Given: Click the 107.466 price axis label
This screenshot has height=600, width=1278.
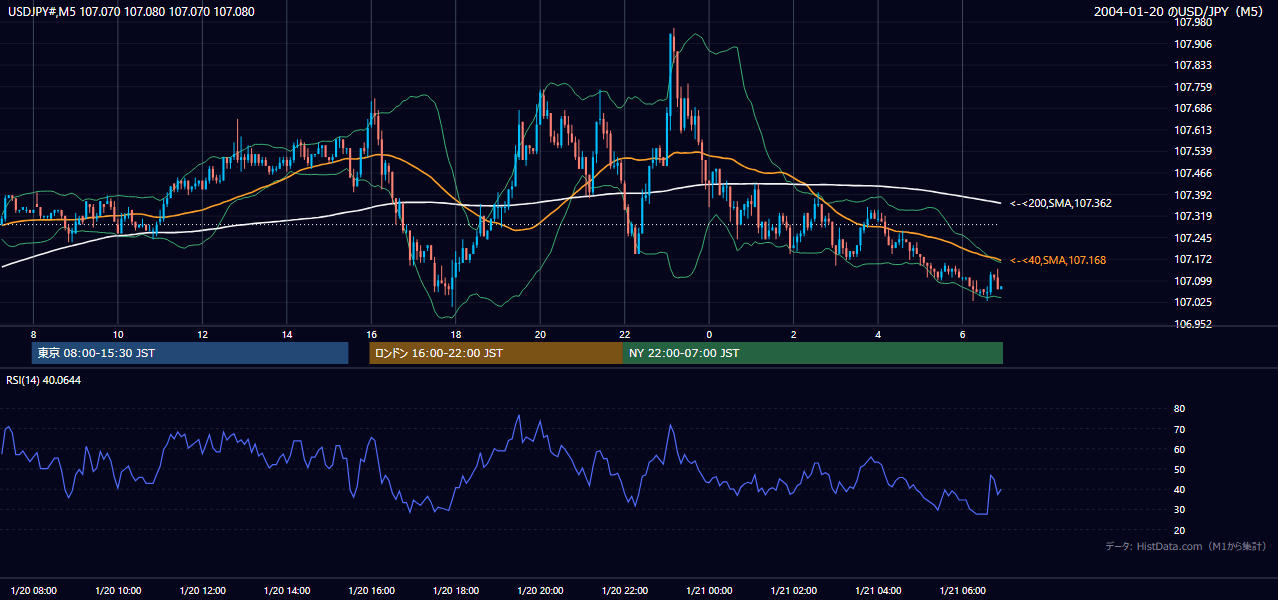Looking at the screenshot, I should 1192,173.
